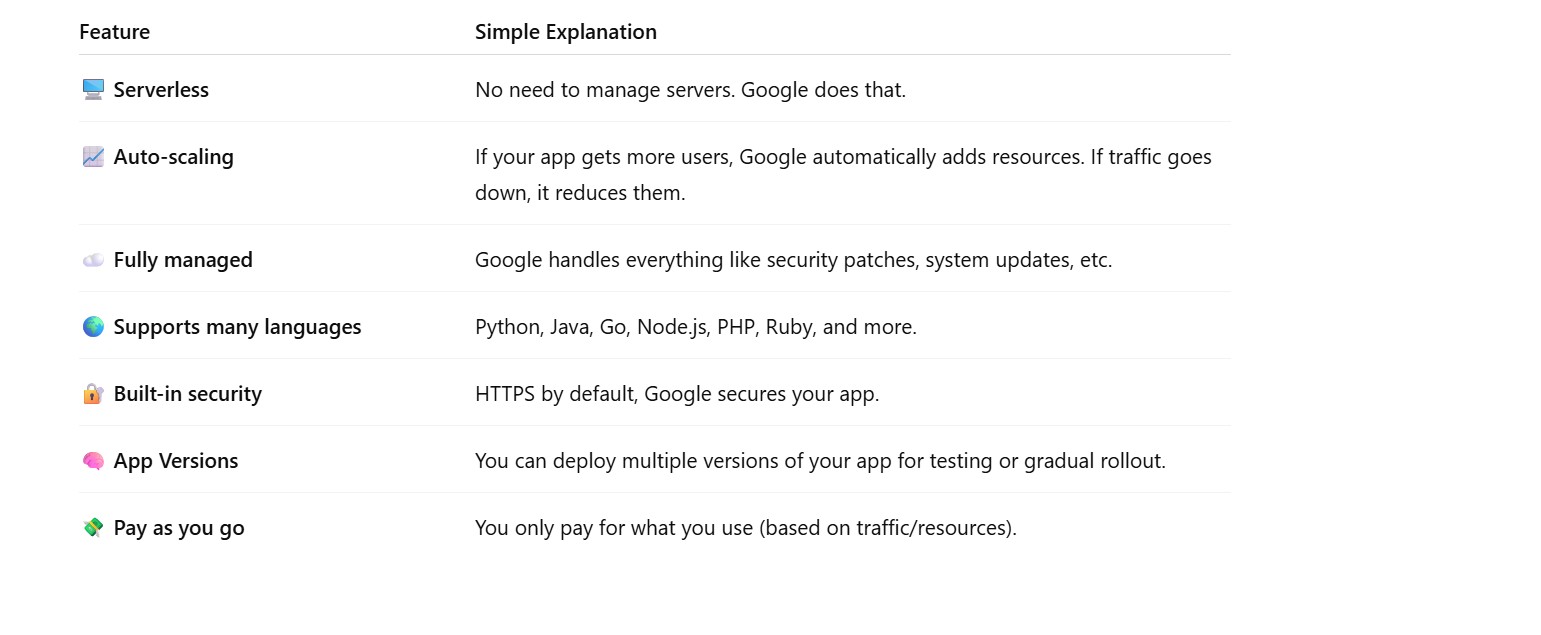Screen dimensions: 1541x635
Task: Click the money icon beside Pay as you go
Action: pyautogui.click(x=93, y=528)
